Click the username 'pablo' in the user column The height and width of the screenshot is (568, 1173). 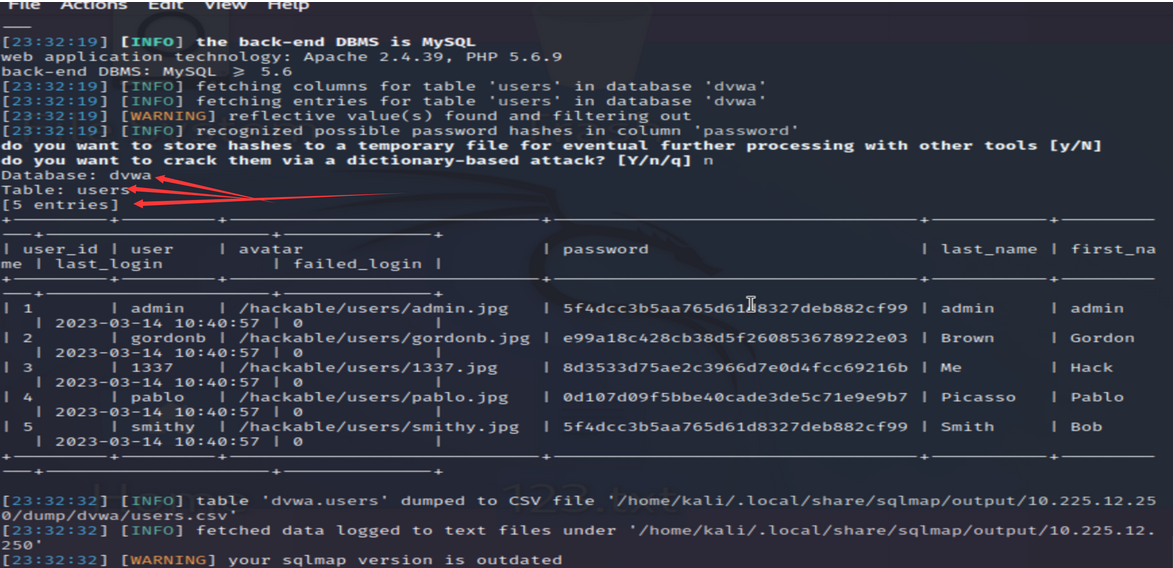(x=157, y=397)
